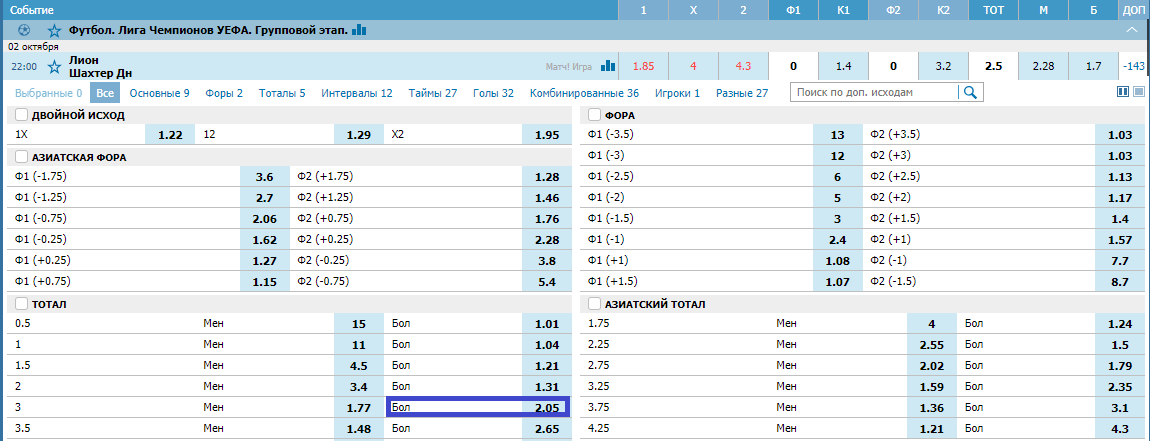This screenshot has height=441, width=1150.
Task: Switch to single-column layout icon
Action: tap(1139, 92)
